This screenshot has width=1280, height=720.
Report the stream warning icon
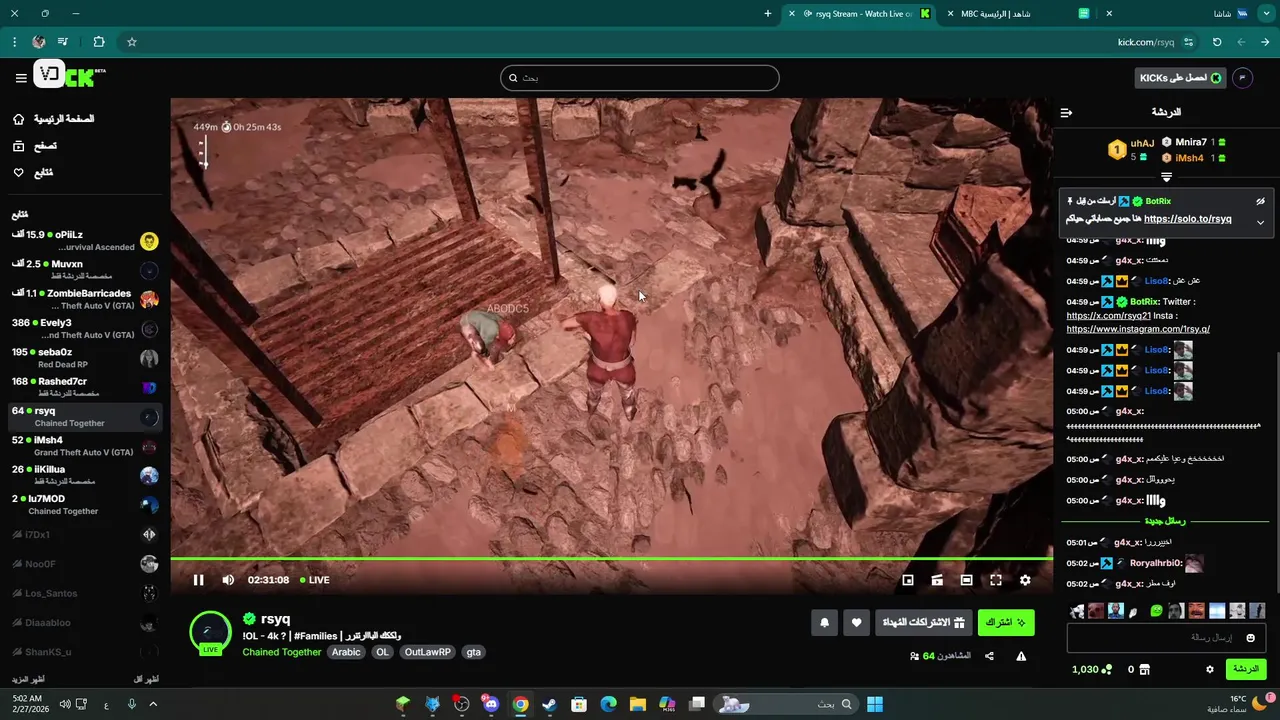click(x=1021, y=656)
